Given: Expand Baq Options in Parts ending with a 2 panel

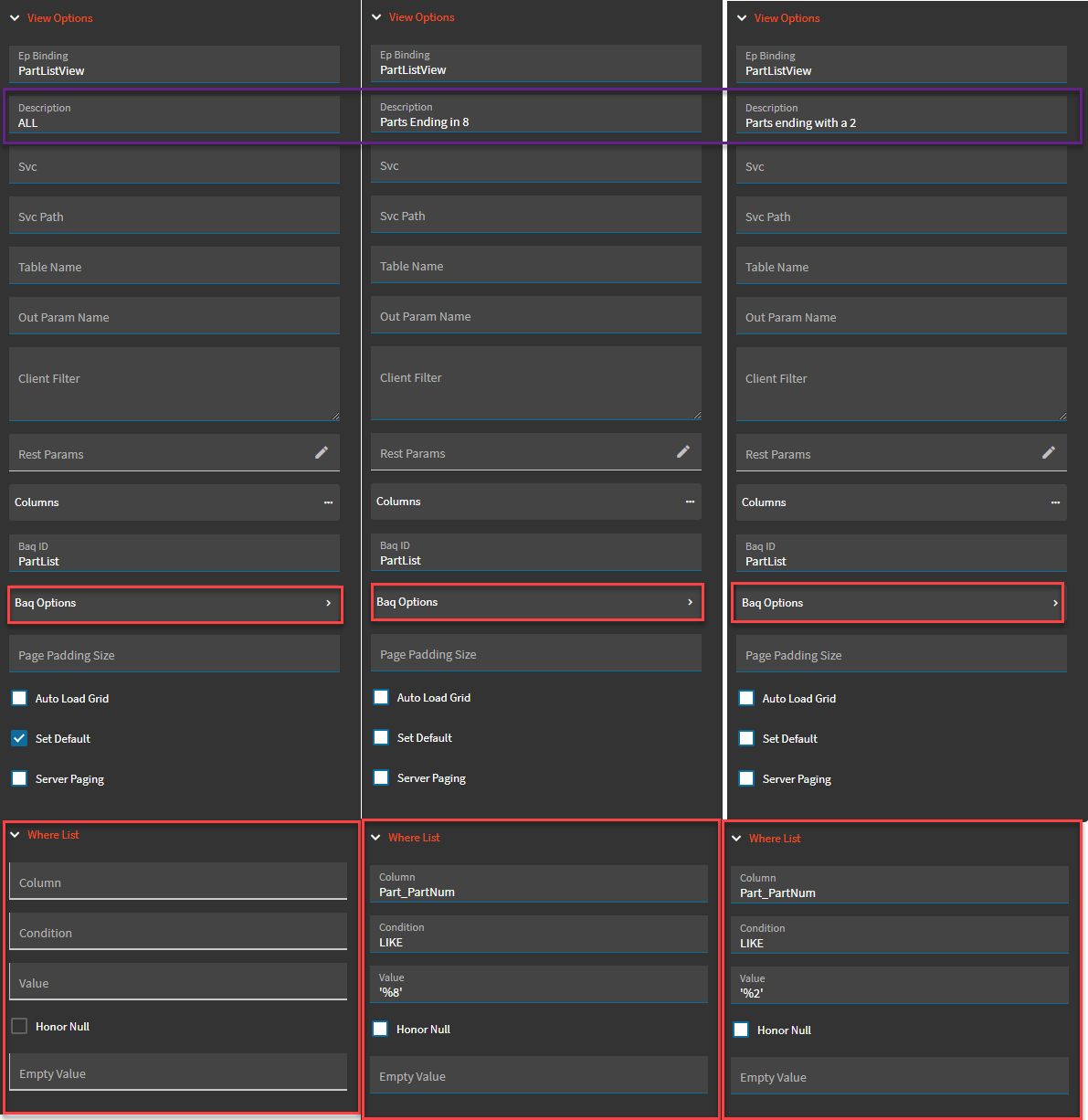Looking at the screenshot, I should point(902,603).
